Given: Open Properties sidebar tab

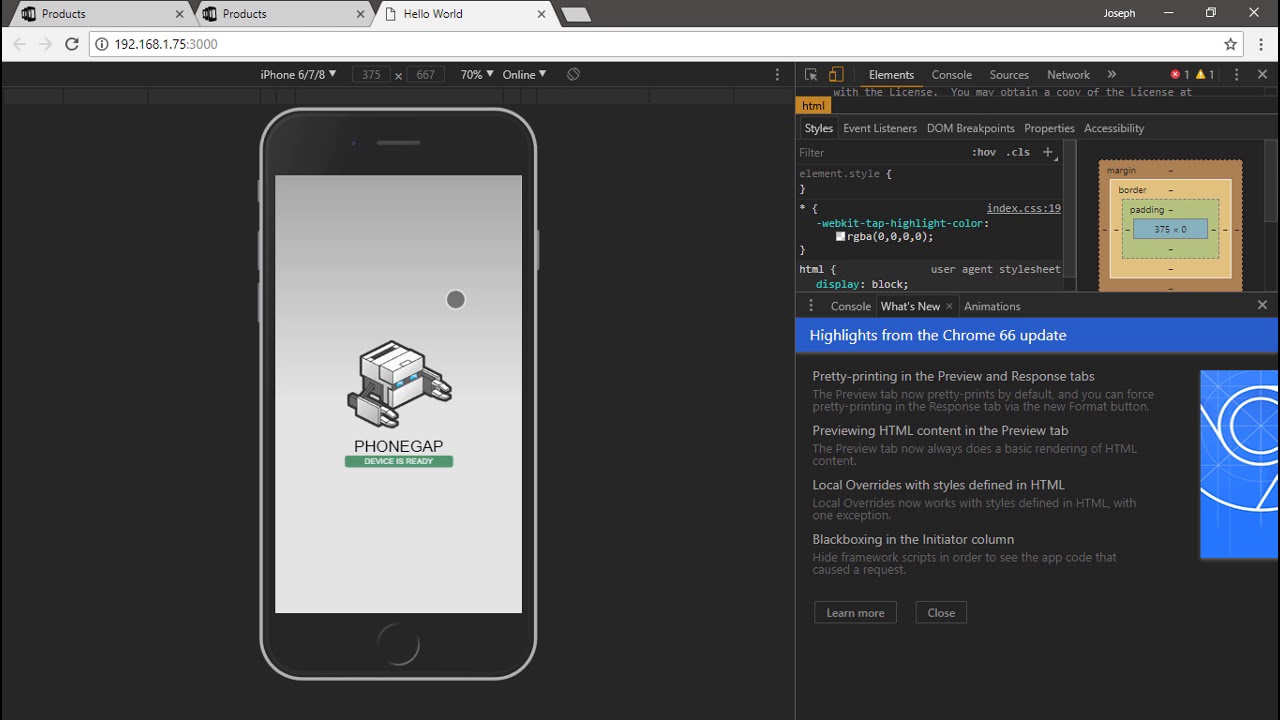Looking at the screenshot, I should point(1049,128).
